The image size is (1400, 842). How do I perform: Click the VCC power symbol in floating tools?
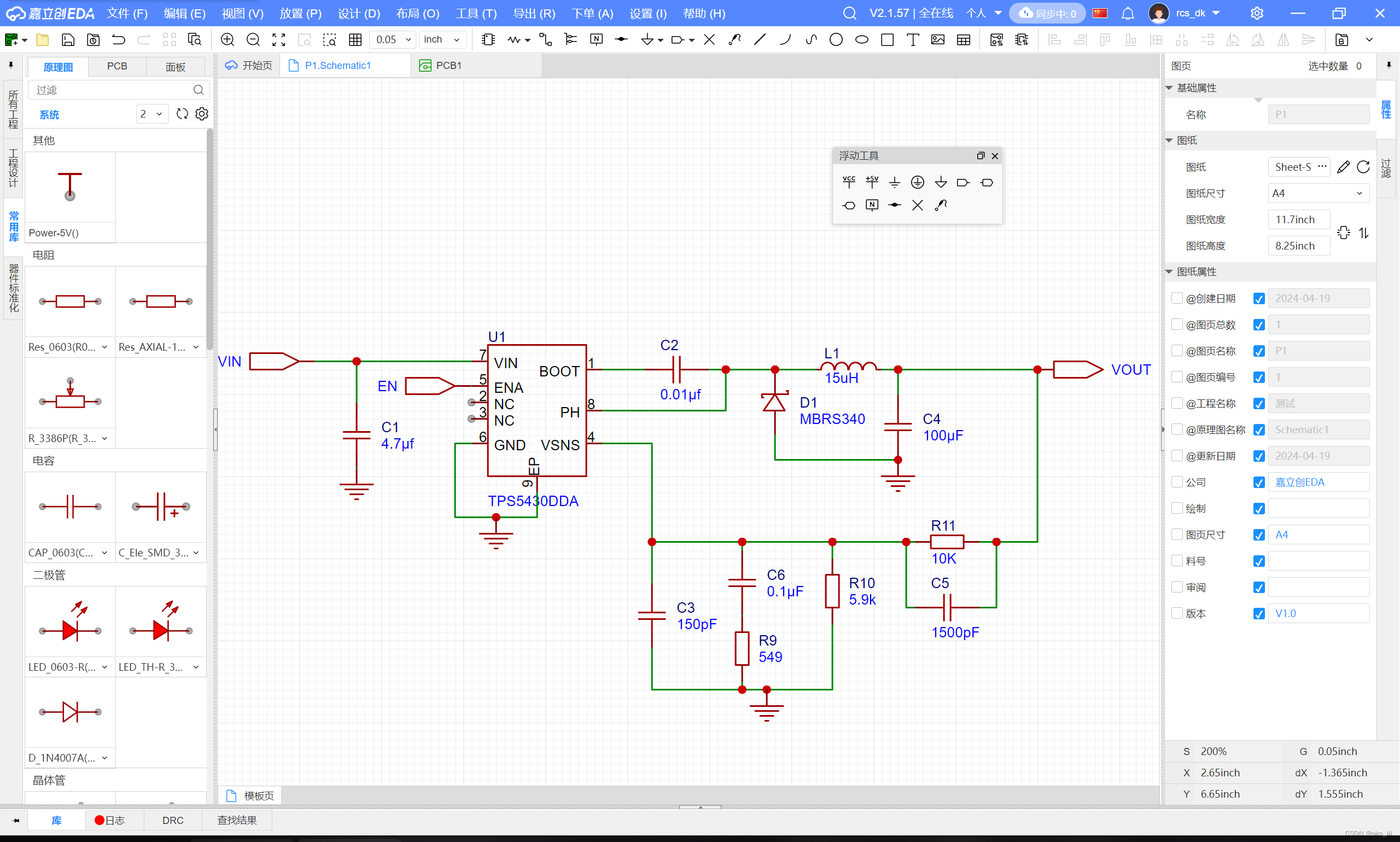[x=848, y=182]
